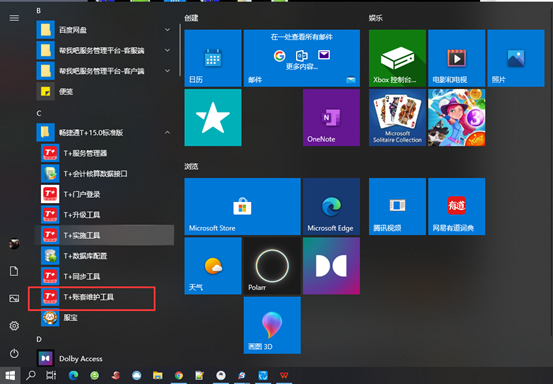Open Pictures from Start sidebar
Image resolution: width=553 pixels, height=384 pixels.
click(14, 298)
